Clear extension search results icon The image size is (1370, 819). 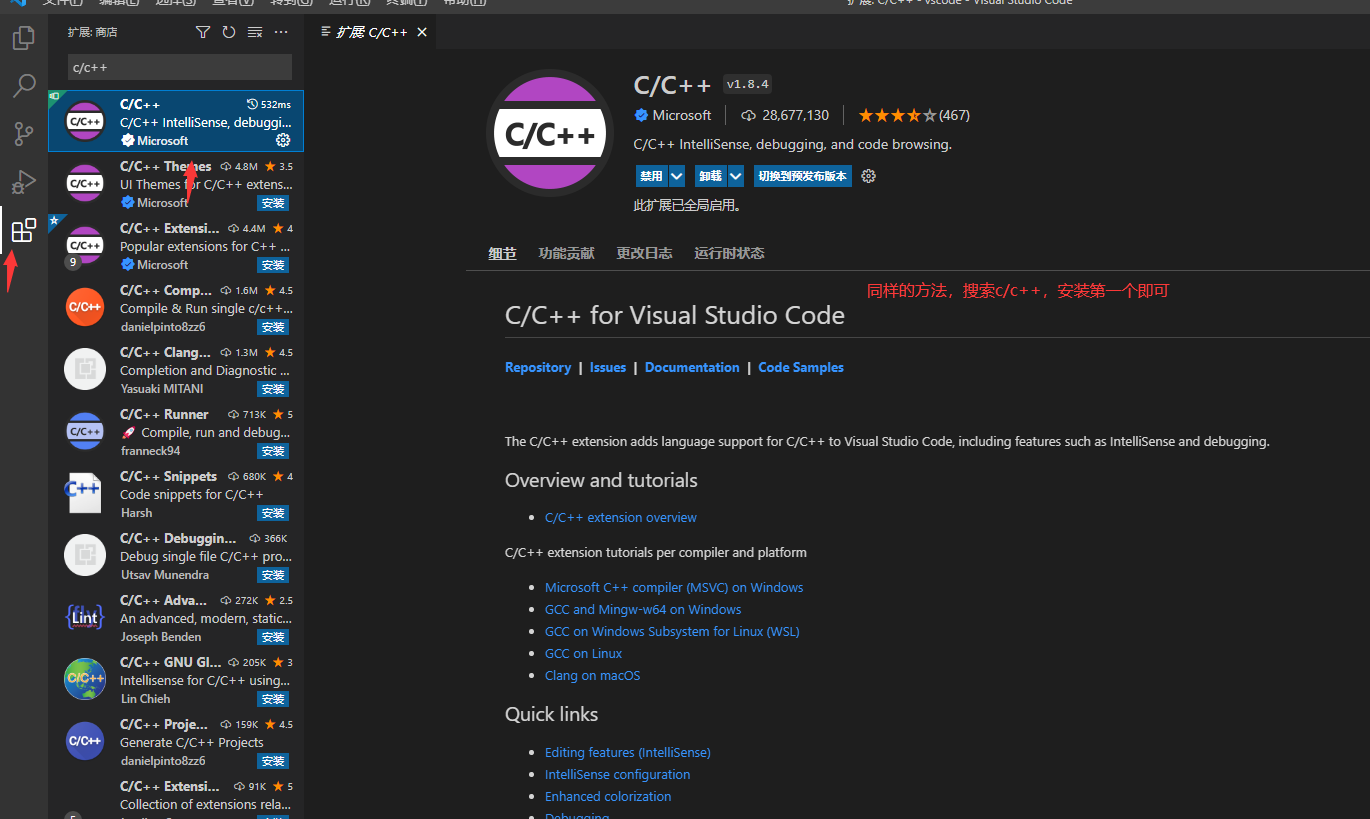[x=255, y=32]
